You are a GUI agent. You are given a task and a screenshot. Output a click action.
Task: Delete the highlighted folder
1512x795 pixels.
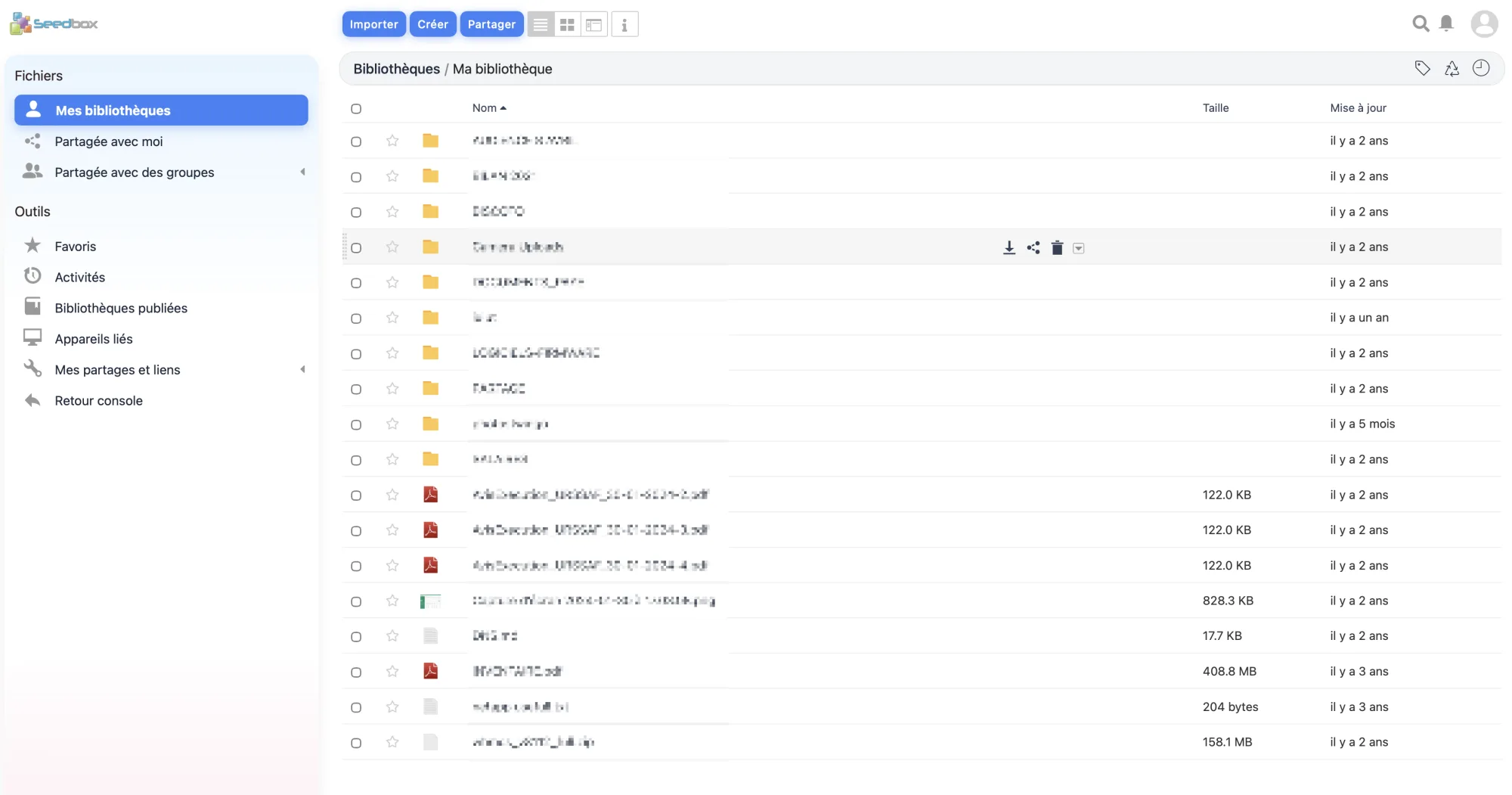click(x=1058, y=247)
